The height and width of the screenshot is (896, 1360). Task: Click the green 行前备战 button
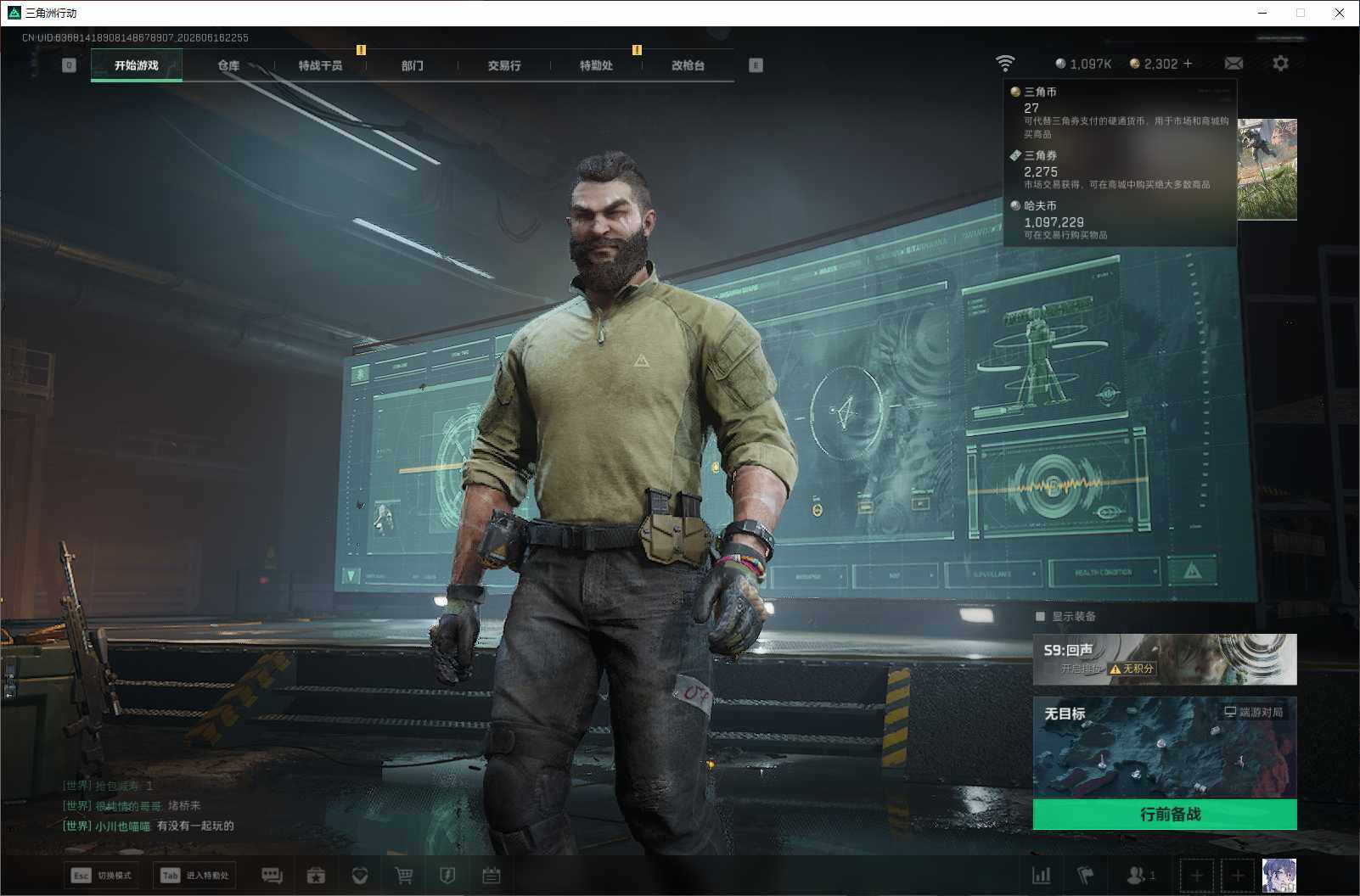[x=1165, y=815]
